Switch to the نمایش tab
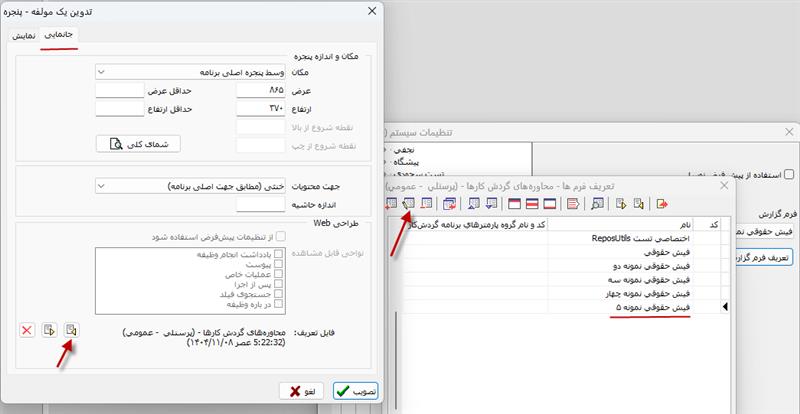 [x=23, y=36]
